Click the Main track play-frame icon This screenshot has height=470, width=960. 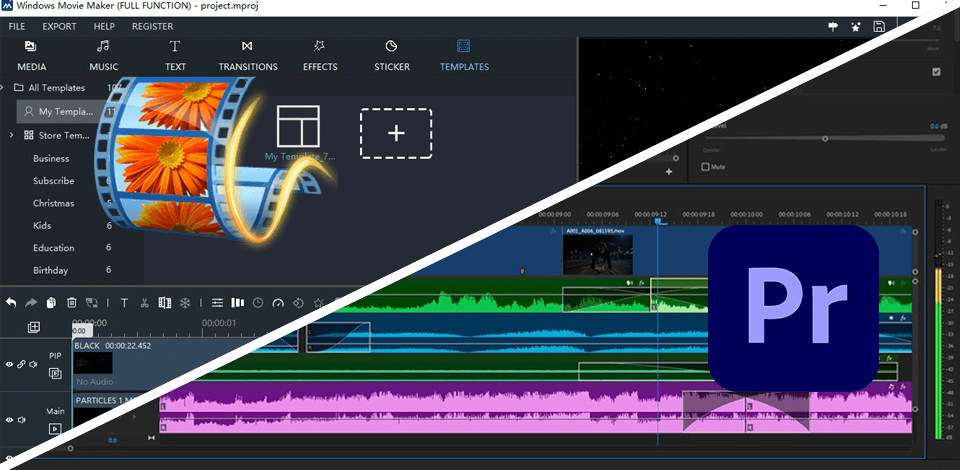[55, 429]
